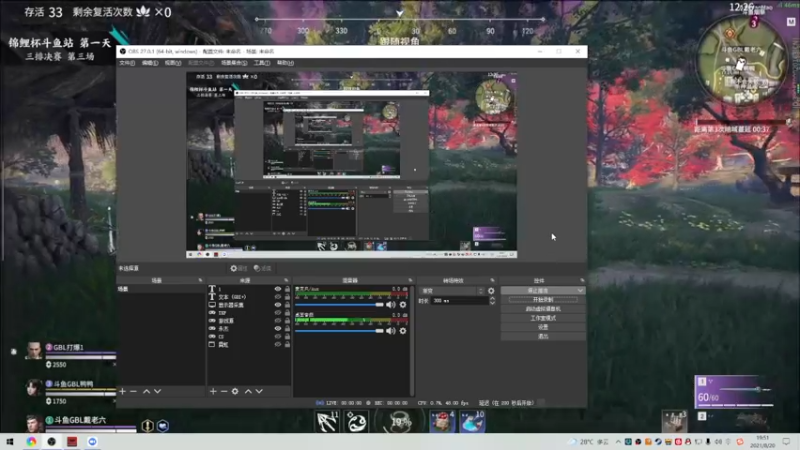Toggle visibility of the sixth source row
The width and height of the screenshot is (800, 450).
coord(278,329)
